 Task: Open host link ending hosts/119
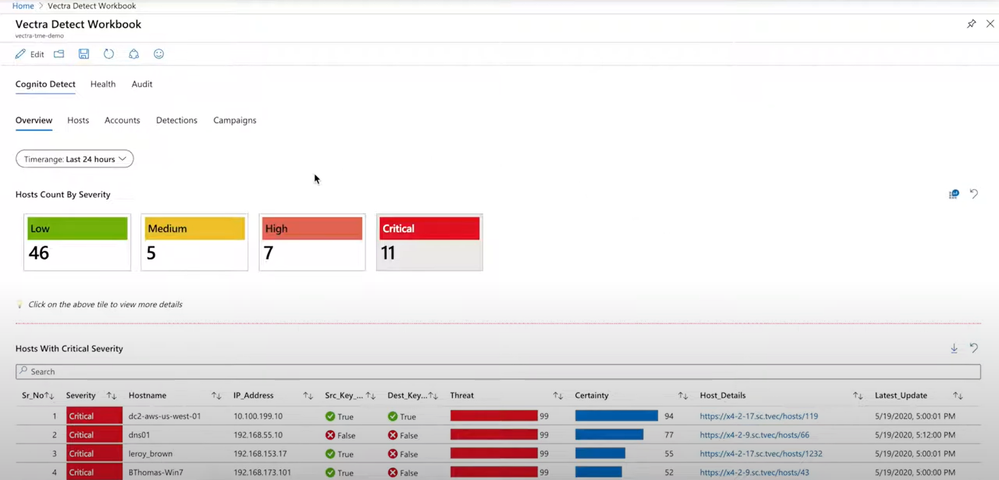pos(759,416)
